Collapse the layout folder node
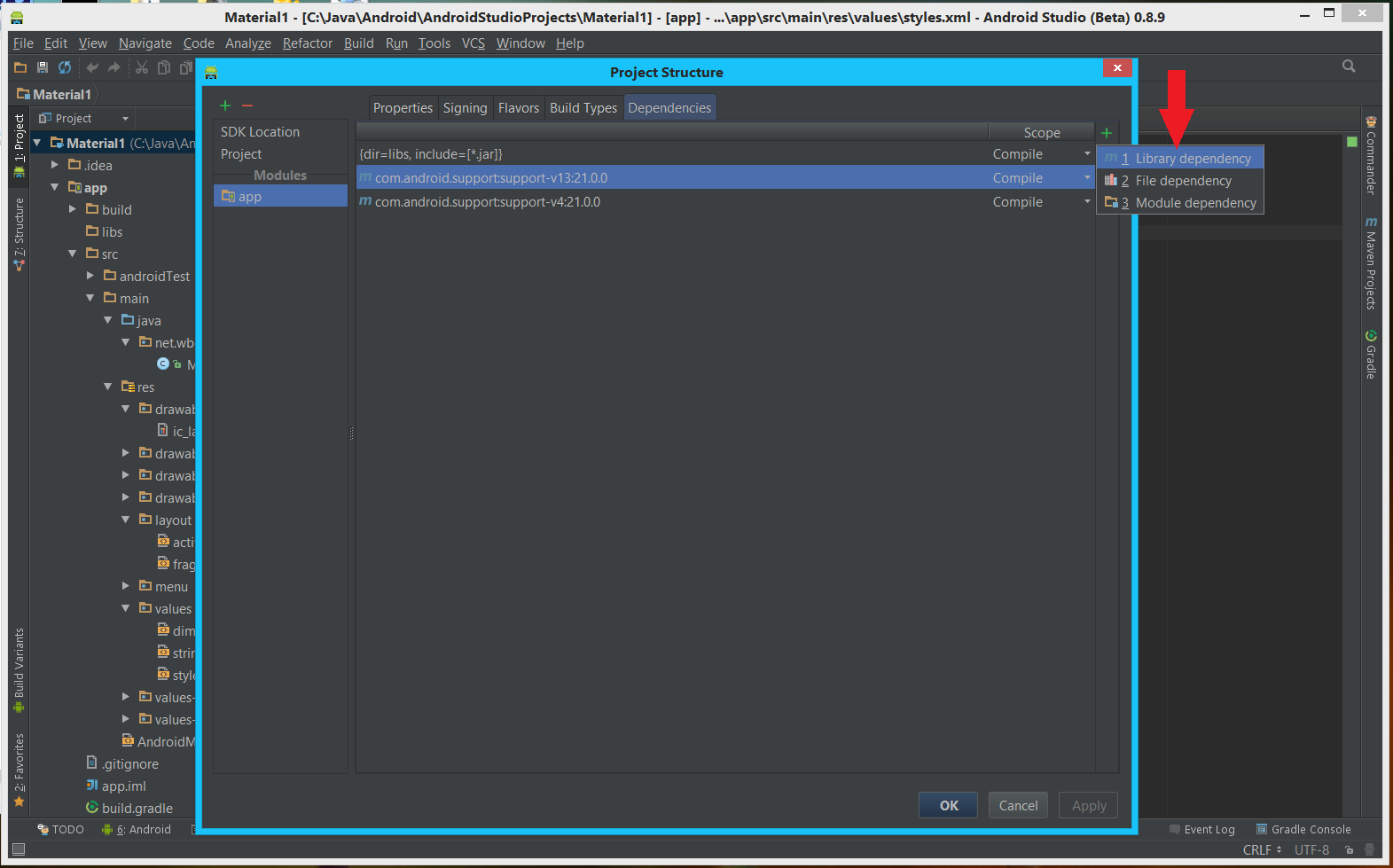1393x868 pixels. click(126, 520)
